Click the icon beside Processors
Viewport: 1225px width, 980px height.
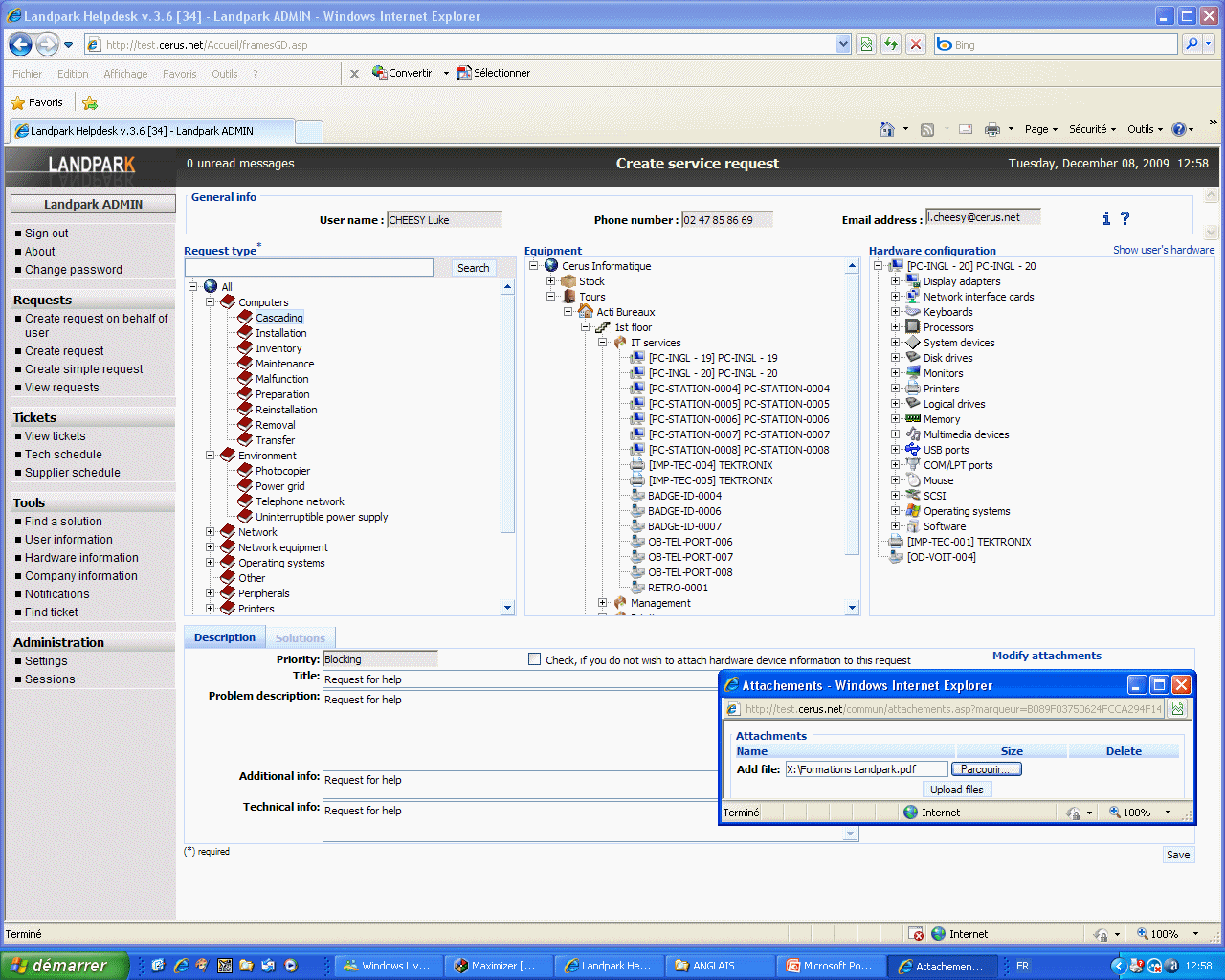pyautogui.click(x=913, y=326)
